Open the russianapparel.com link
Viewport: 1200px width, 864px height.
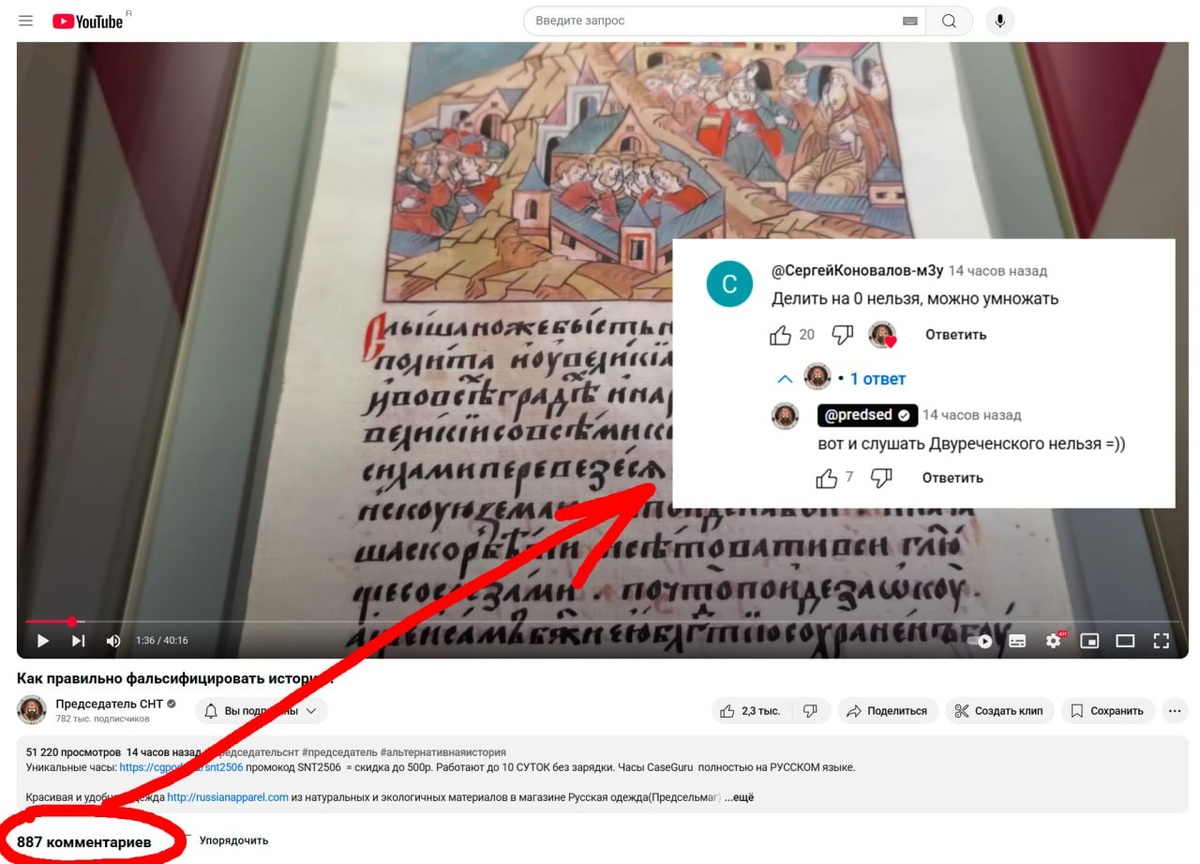tap(228, 797)
